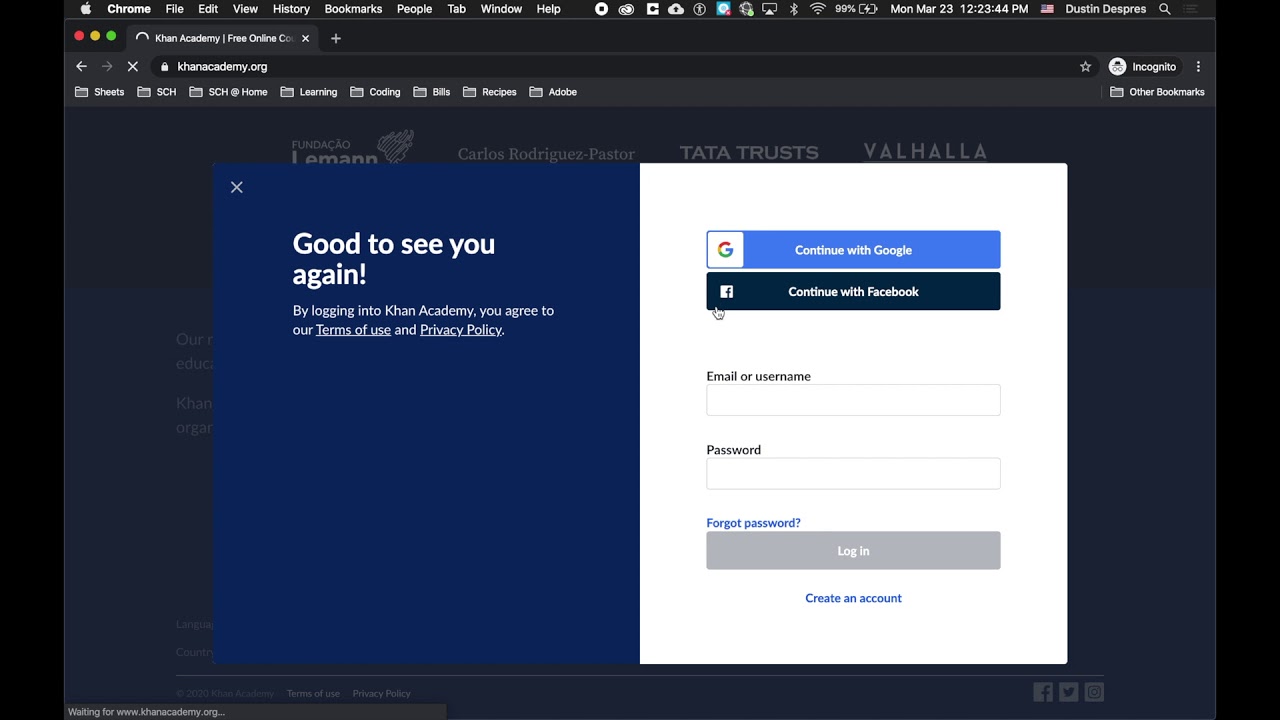The height and width of the screenshot is (720, 1280).
Task: Click the Google logo on Continue with Google
Action: tap(726, 250)
